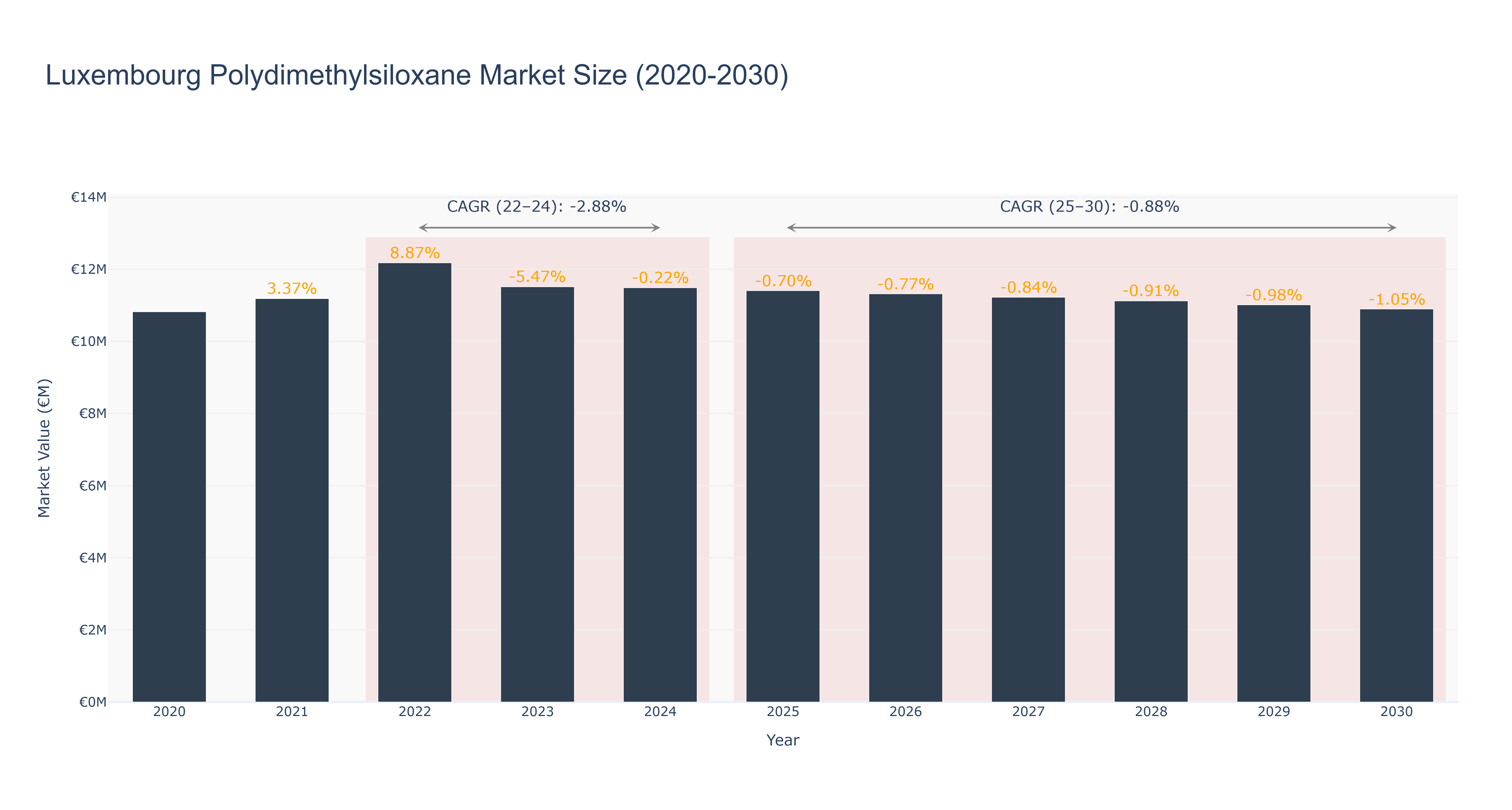Click the 2027 x-axis label

(1028, 712)
